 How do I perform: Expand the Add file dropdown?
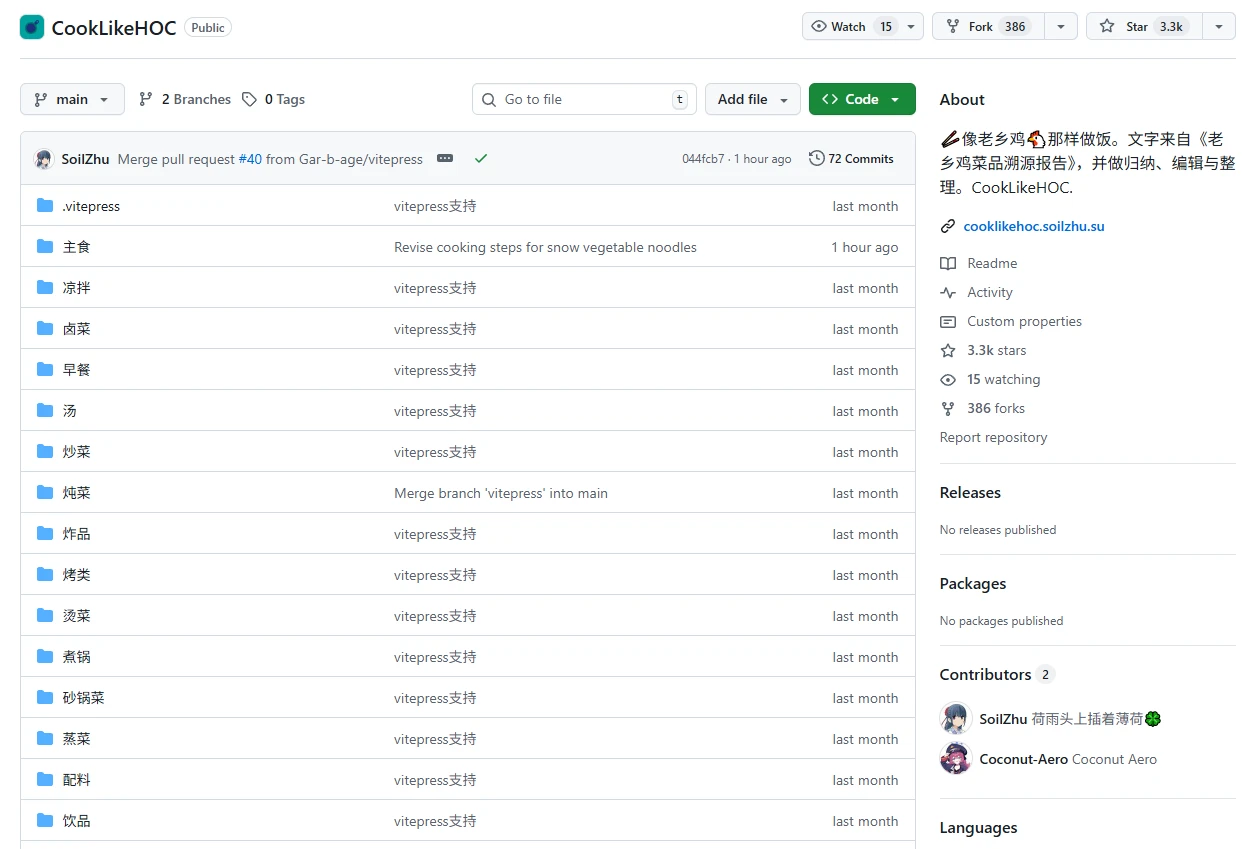(x=752, y=99)
